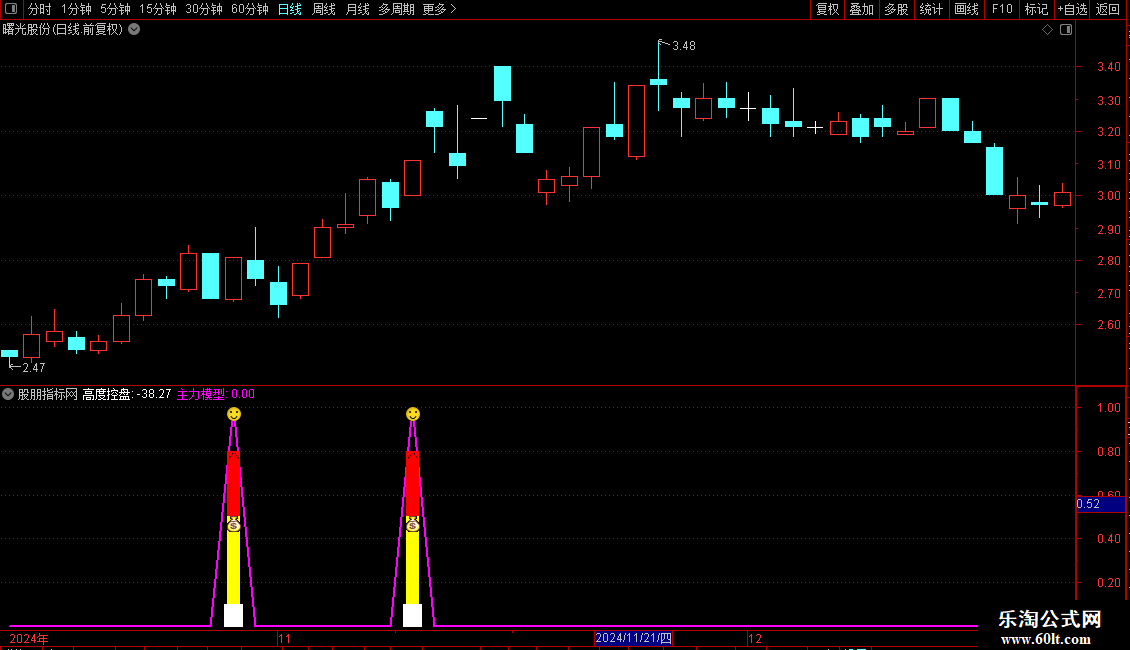
Task: Switch to 月线 monthly chart
Action: pyautogui.click(x=357, y=9)
